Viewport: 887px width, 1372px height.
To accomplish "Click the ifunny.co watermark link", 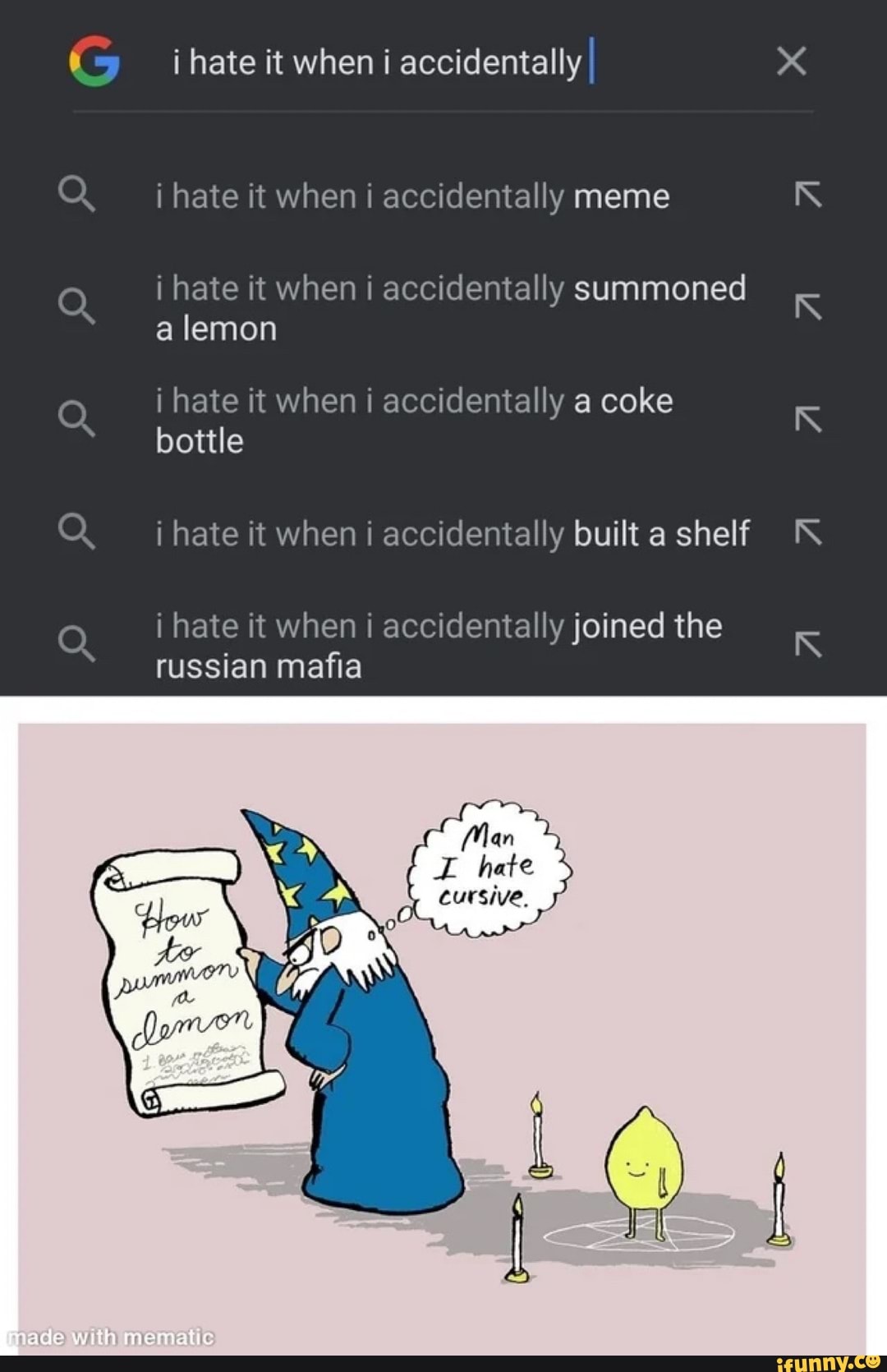I will (827, 1361).
